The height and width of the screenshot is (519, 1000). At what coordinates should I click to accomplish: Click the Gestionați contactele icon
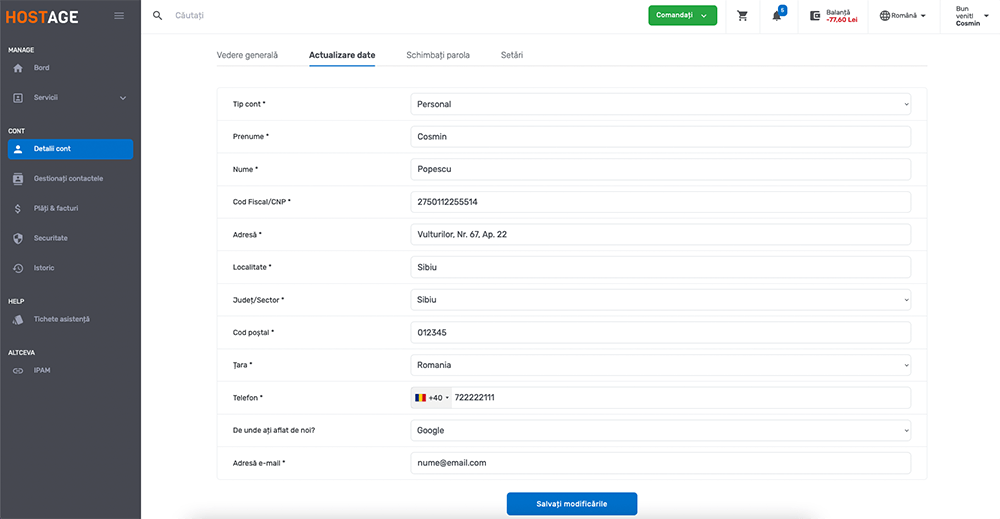click(18, 179)
